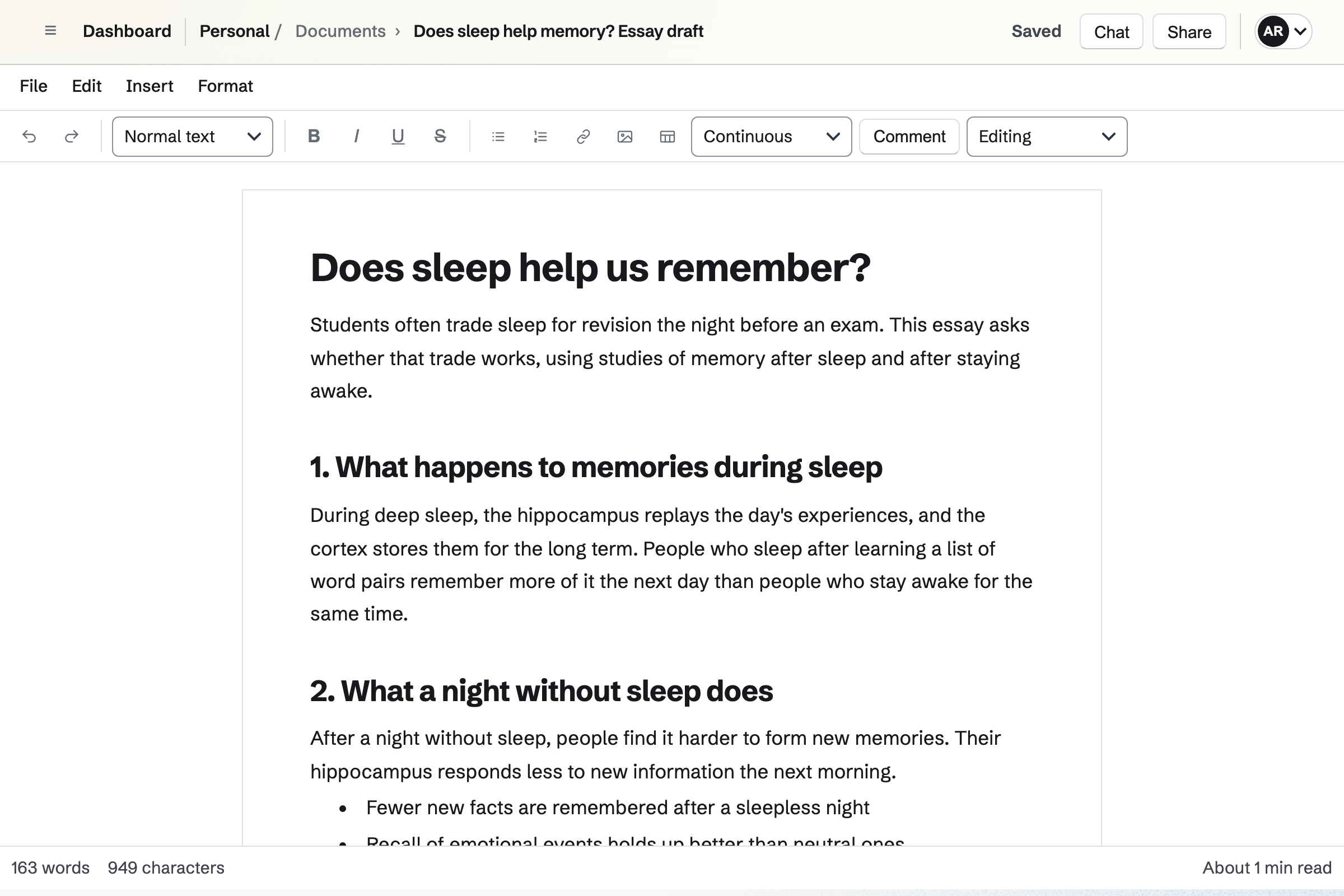Click the document title in breadcrumb
The image size is (1344, 896).
point(558,31)
